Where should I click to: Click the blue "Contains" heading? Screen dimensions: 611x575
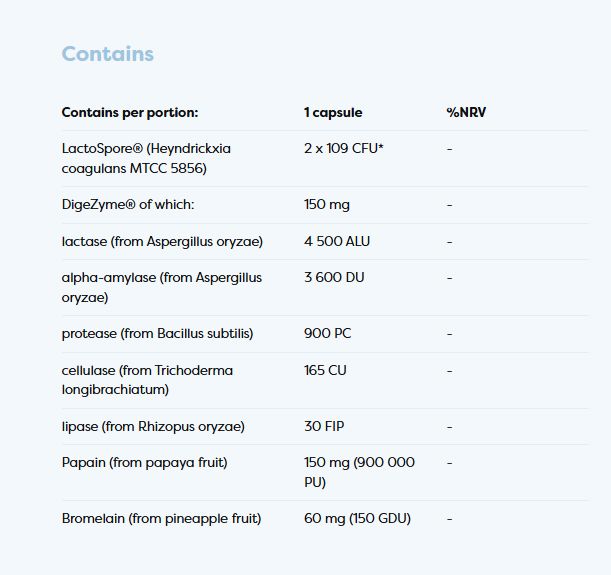coord(108,54)
